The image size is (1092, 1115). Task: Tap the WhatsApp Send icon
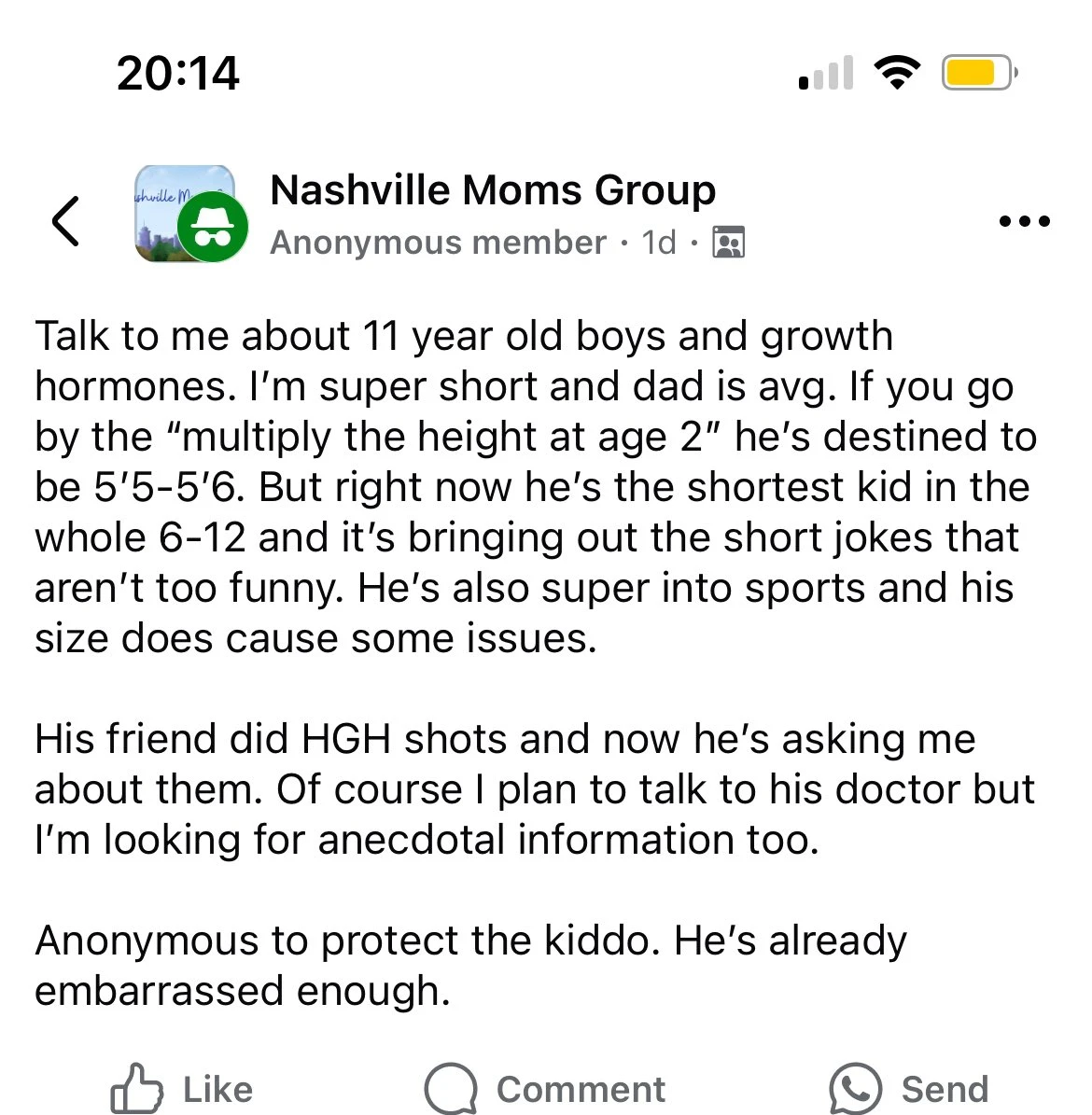[x=855, y=1088]
